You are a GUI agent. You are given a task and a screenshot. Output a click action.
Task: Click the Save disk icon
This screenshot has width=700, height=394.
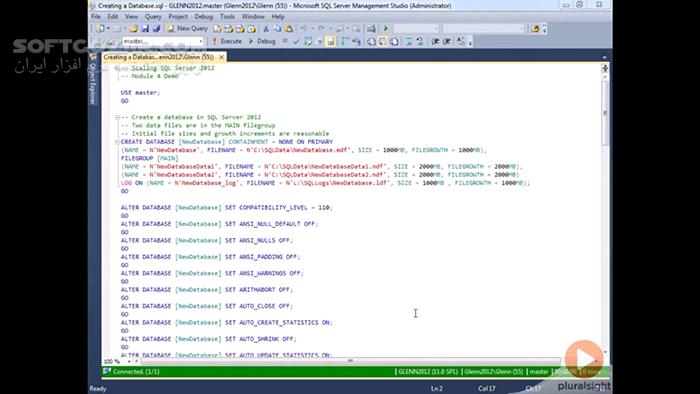[x=145, y=29]
